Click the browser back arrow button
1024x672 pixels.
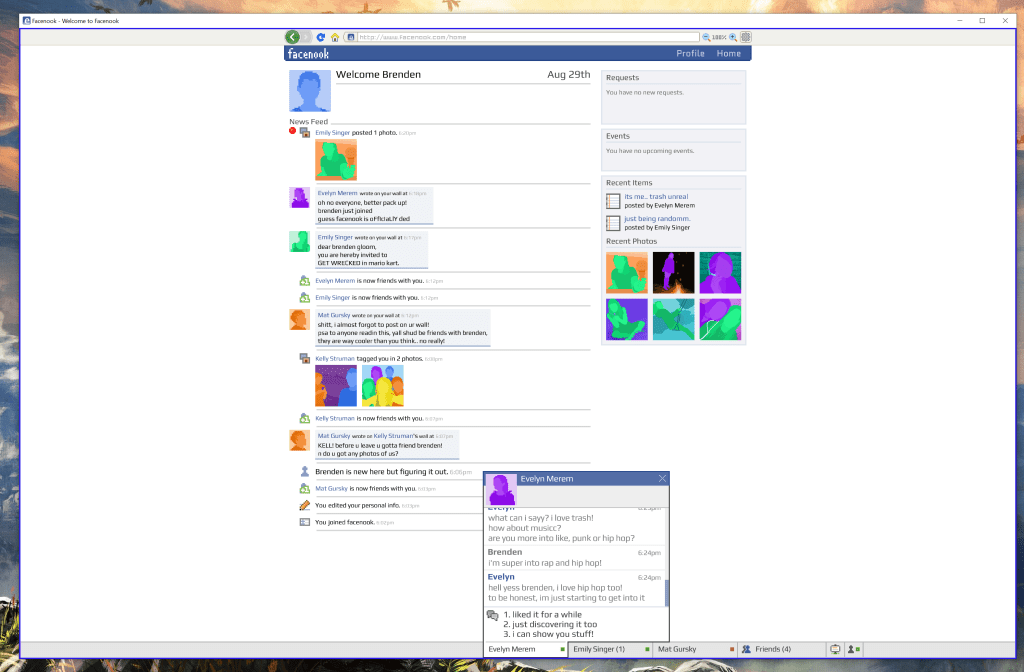292,37
